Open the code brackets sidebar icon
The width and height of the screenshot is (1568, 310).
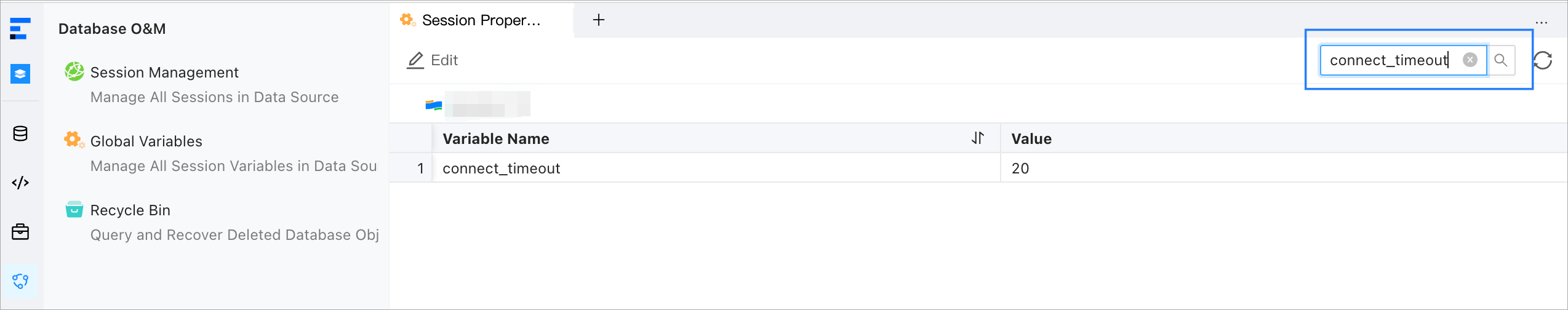coord(20,183)
